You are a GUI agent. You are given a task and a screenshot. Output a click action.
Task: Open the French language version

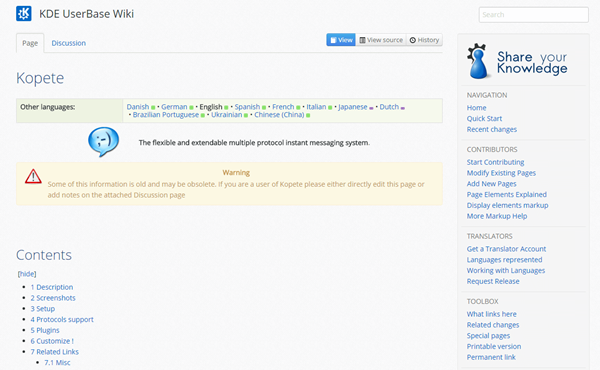[283, 107]
